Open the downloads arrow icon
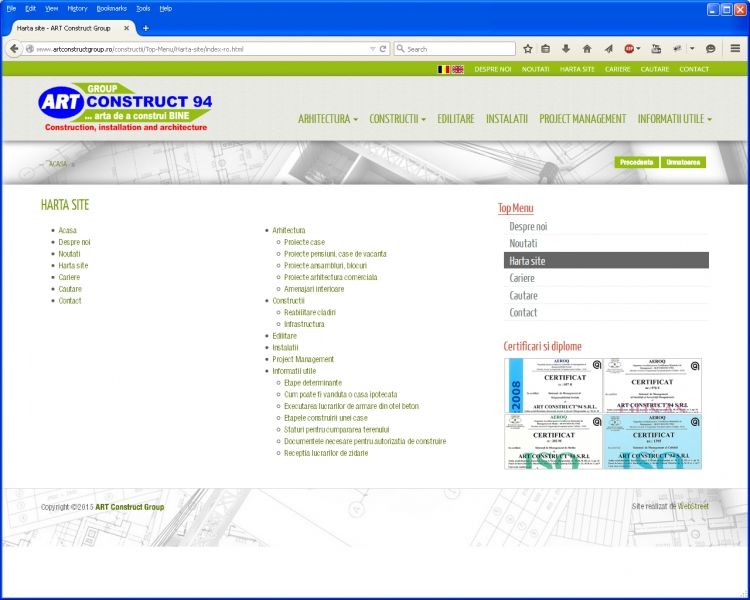 point(566,48)
